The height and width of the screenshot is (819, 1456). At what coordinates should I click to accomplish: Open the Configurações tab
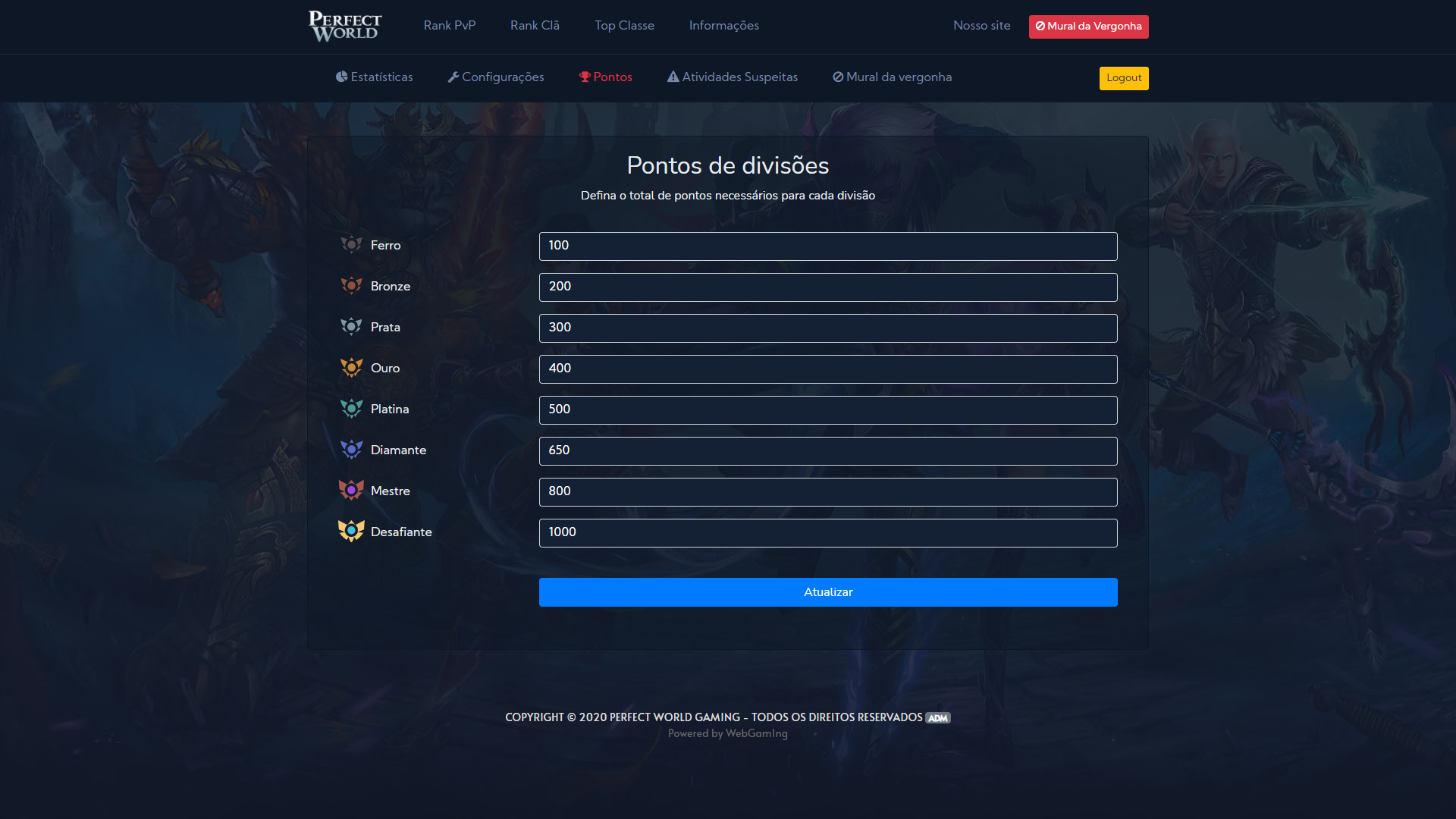click(496, 77)
